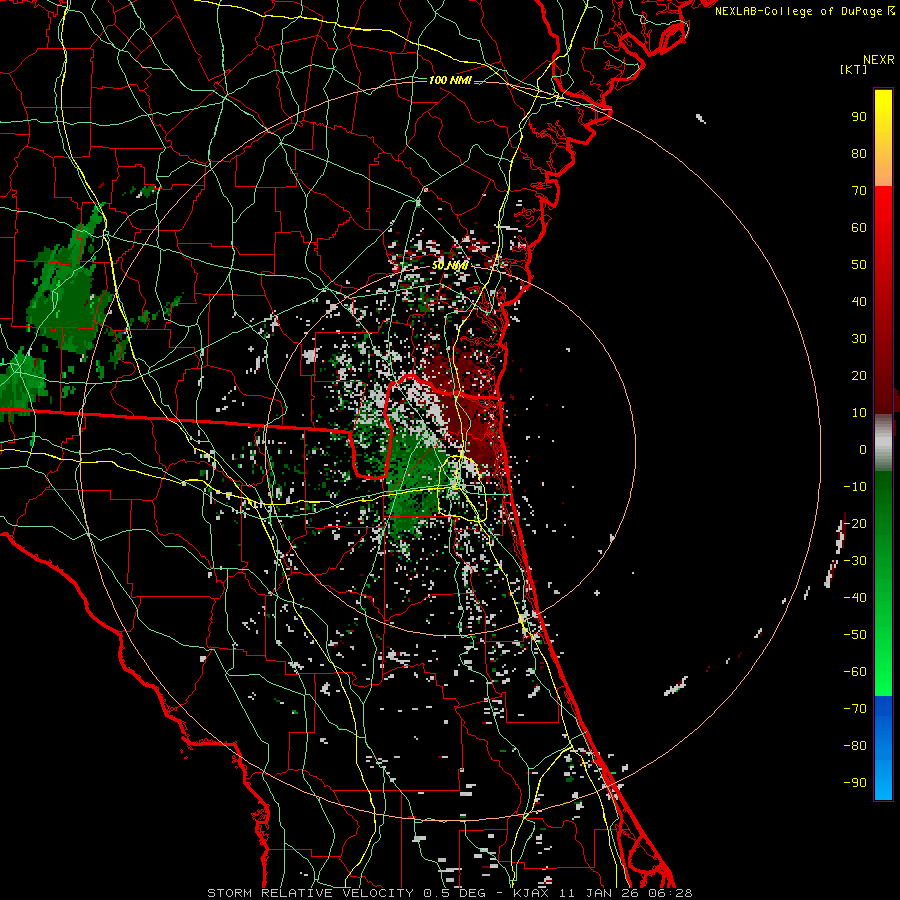Click the -70 knot scale label
This screenshot has width=900, height=900.
pyautogui.click(x=855, y=709)
